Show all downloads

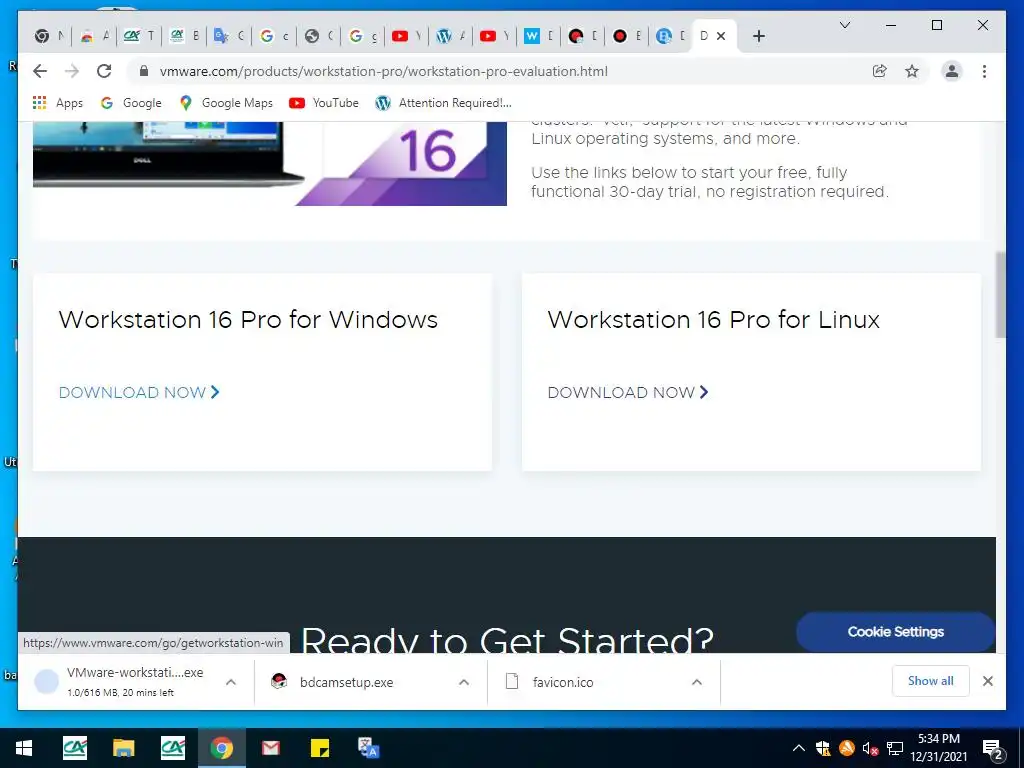pos(930,681)
